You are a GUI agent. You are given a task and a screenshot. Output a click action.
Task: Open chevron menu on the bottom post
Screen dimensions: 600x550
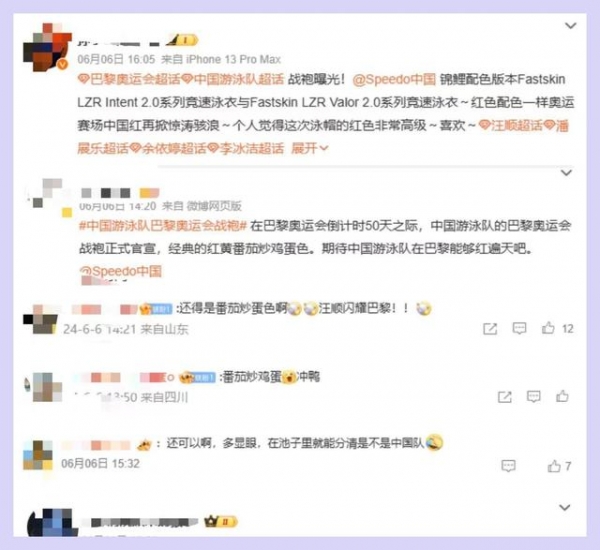click(565, 508)
